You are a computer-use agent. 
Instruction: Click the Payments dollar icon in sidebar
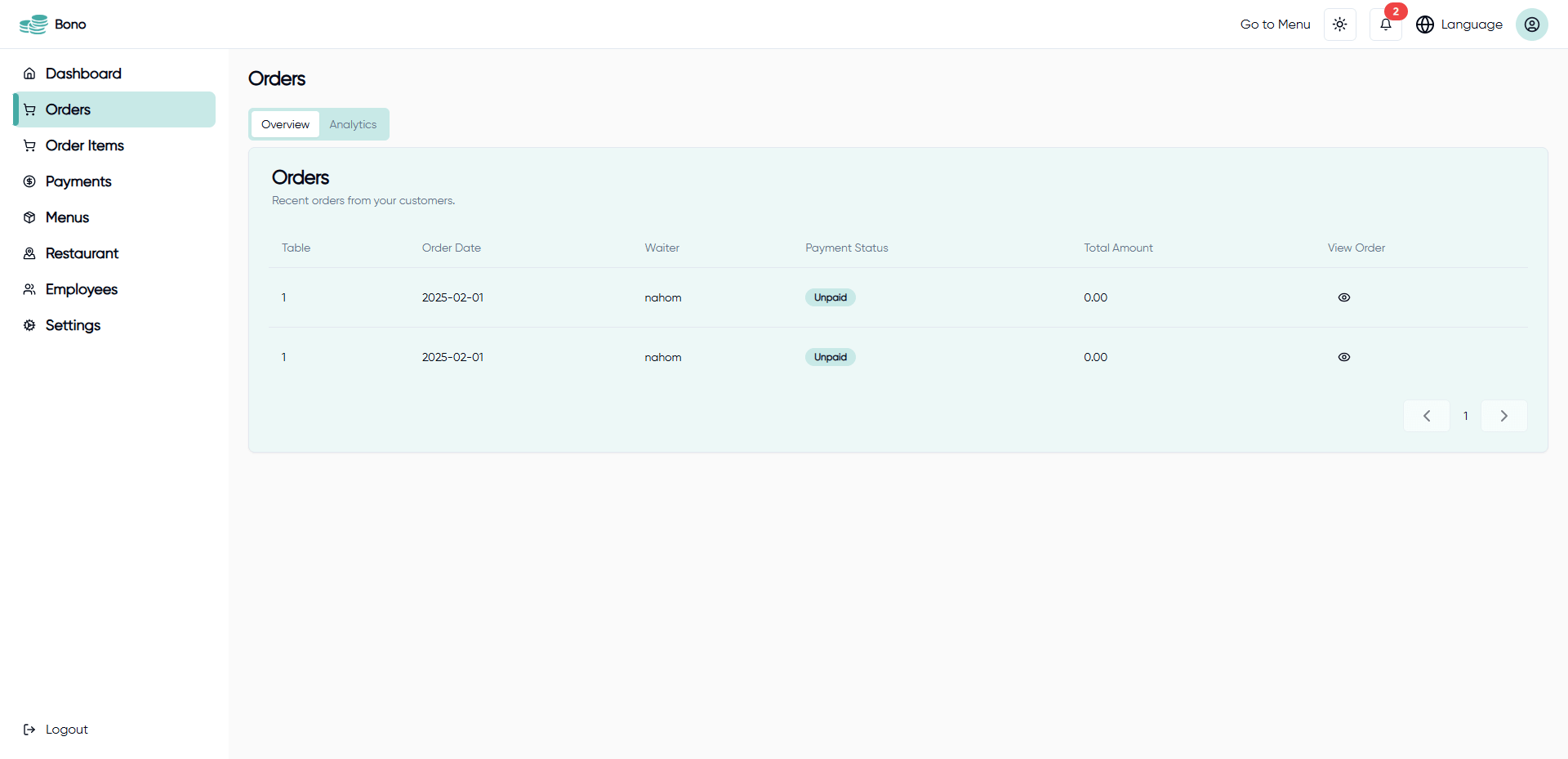point(29,181)
